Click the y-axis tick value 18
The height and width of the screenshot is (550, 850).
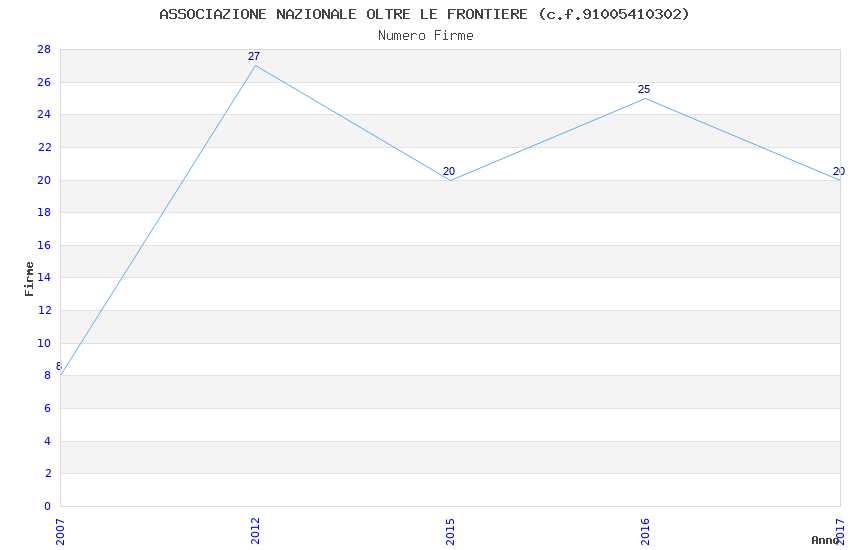tap(44, 212)
